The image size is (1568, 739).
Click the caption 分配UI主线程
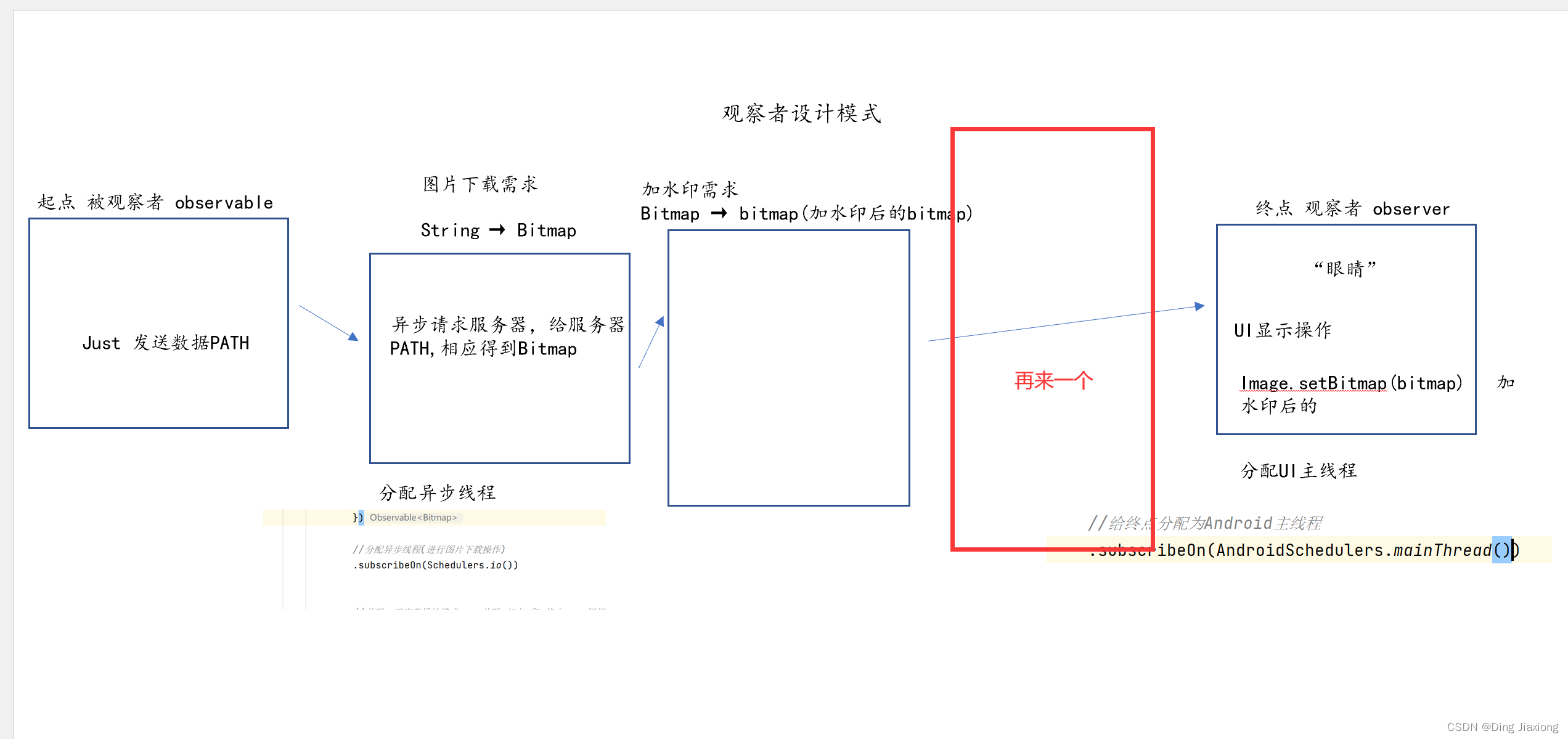click(1299, 470)
